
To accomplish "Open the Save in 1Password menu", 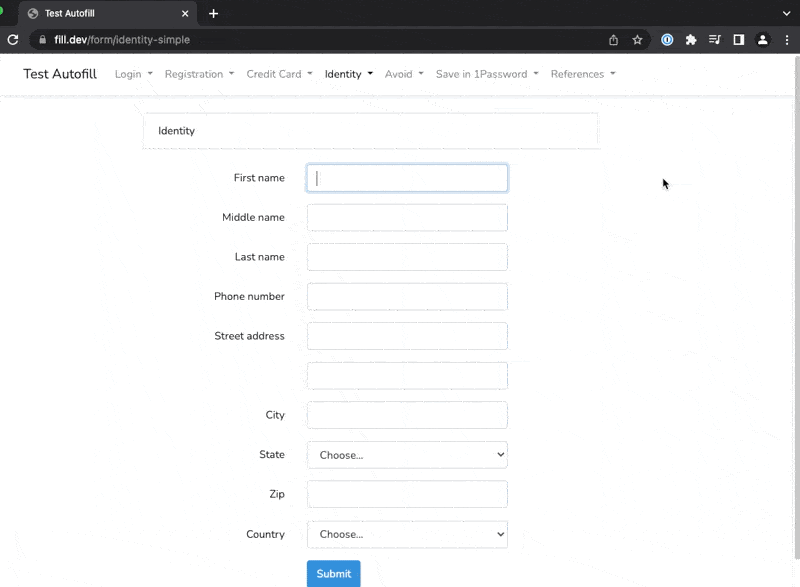I will coord(487,74).
